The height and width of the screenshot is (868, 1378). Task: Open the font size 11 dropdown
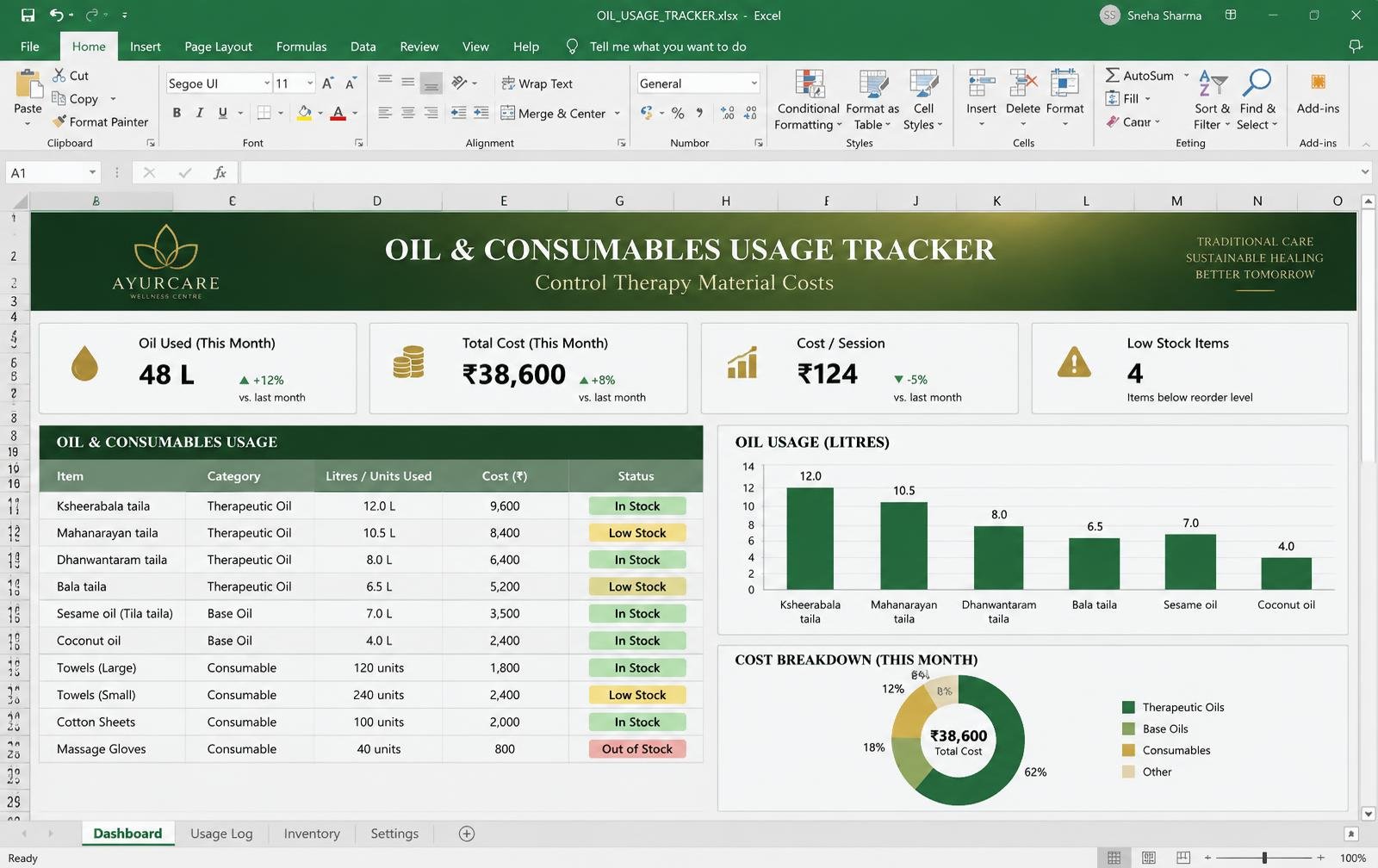click(x=309, y=84)
